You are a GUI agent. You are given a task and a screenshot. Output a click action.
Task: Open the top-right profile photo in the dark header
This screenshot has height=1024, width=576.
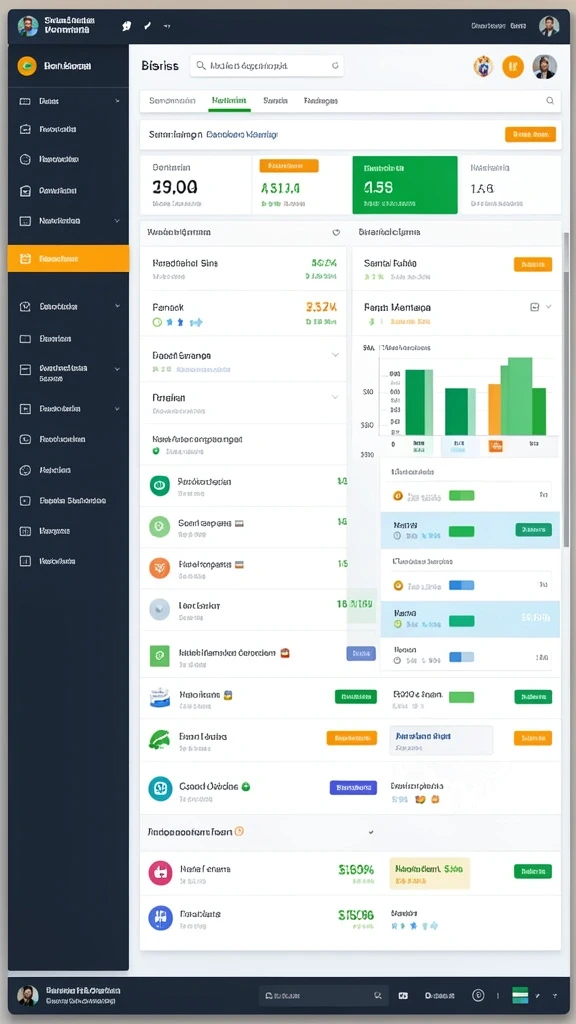(x=549, y=26)
